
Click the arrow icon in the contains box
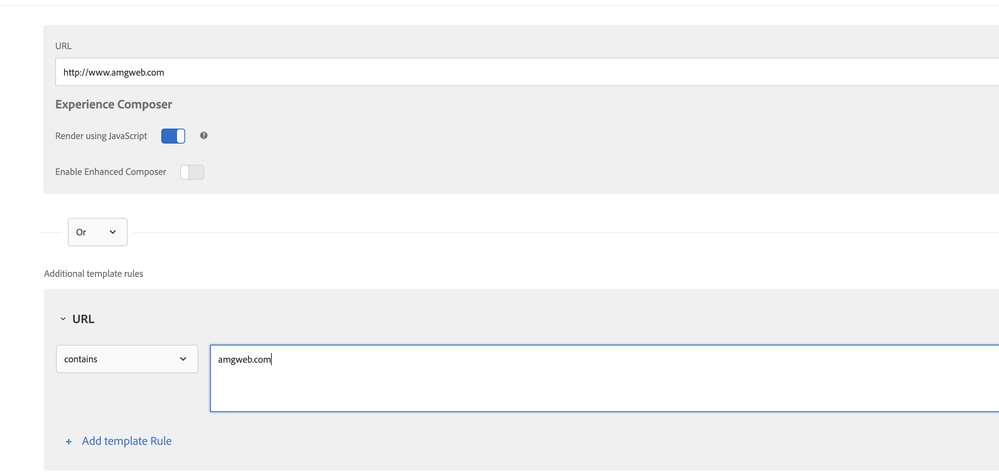coord(183,359)
